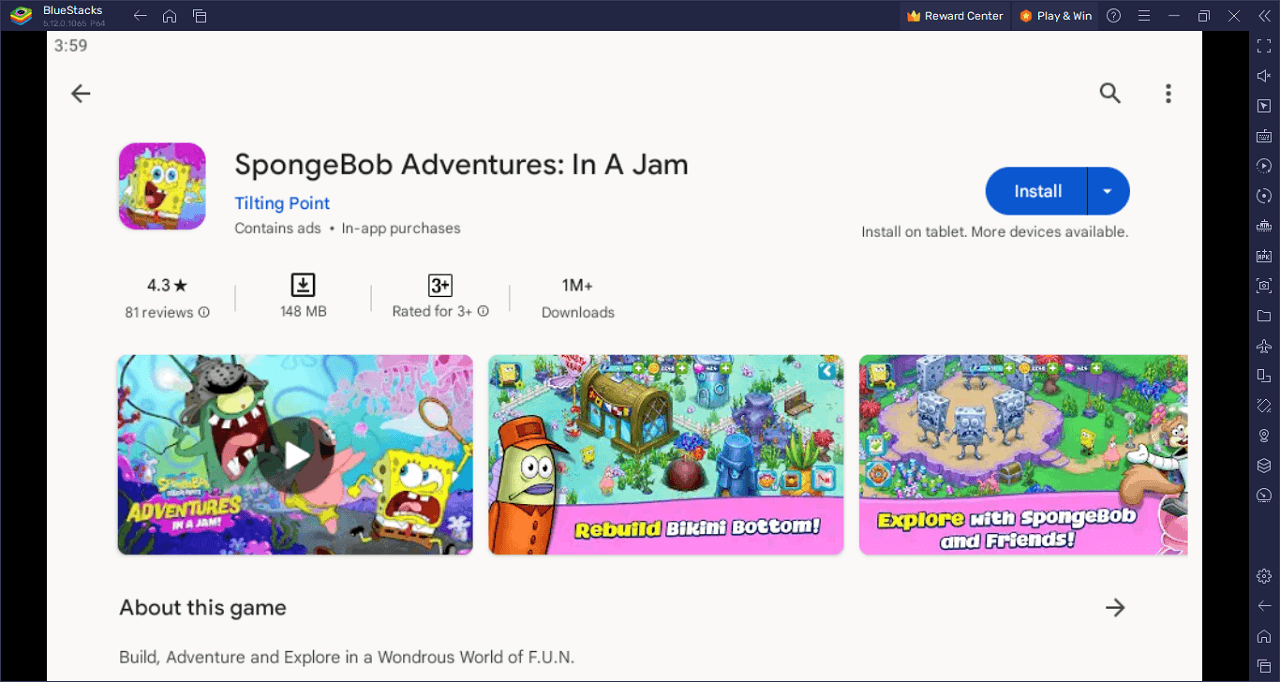
Task: Open Play & Win
Action: click(x=1055, y=16)
